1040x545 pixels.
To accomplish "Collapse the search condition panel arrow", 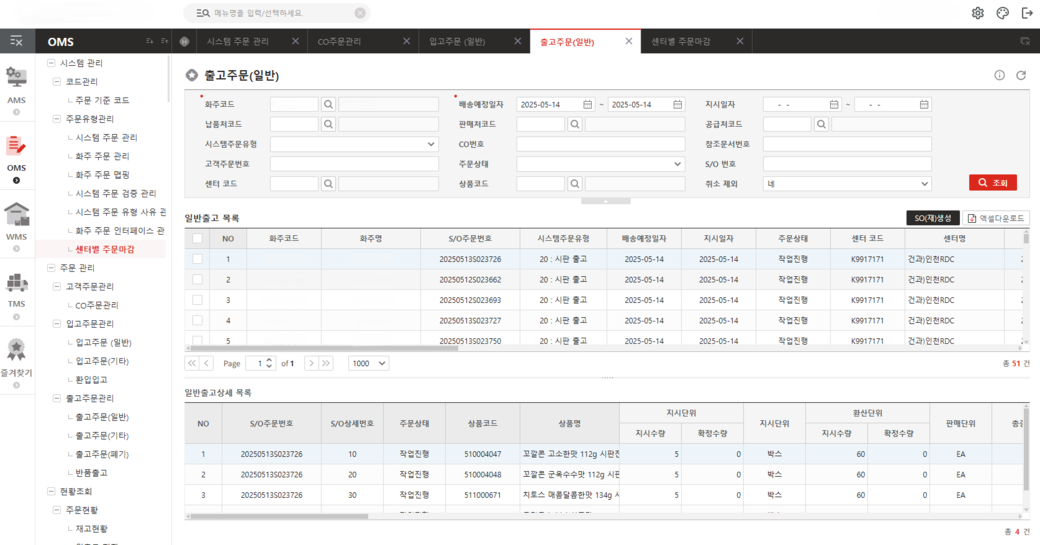I will 606,200.
